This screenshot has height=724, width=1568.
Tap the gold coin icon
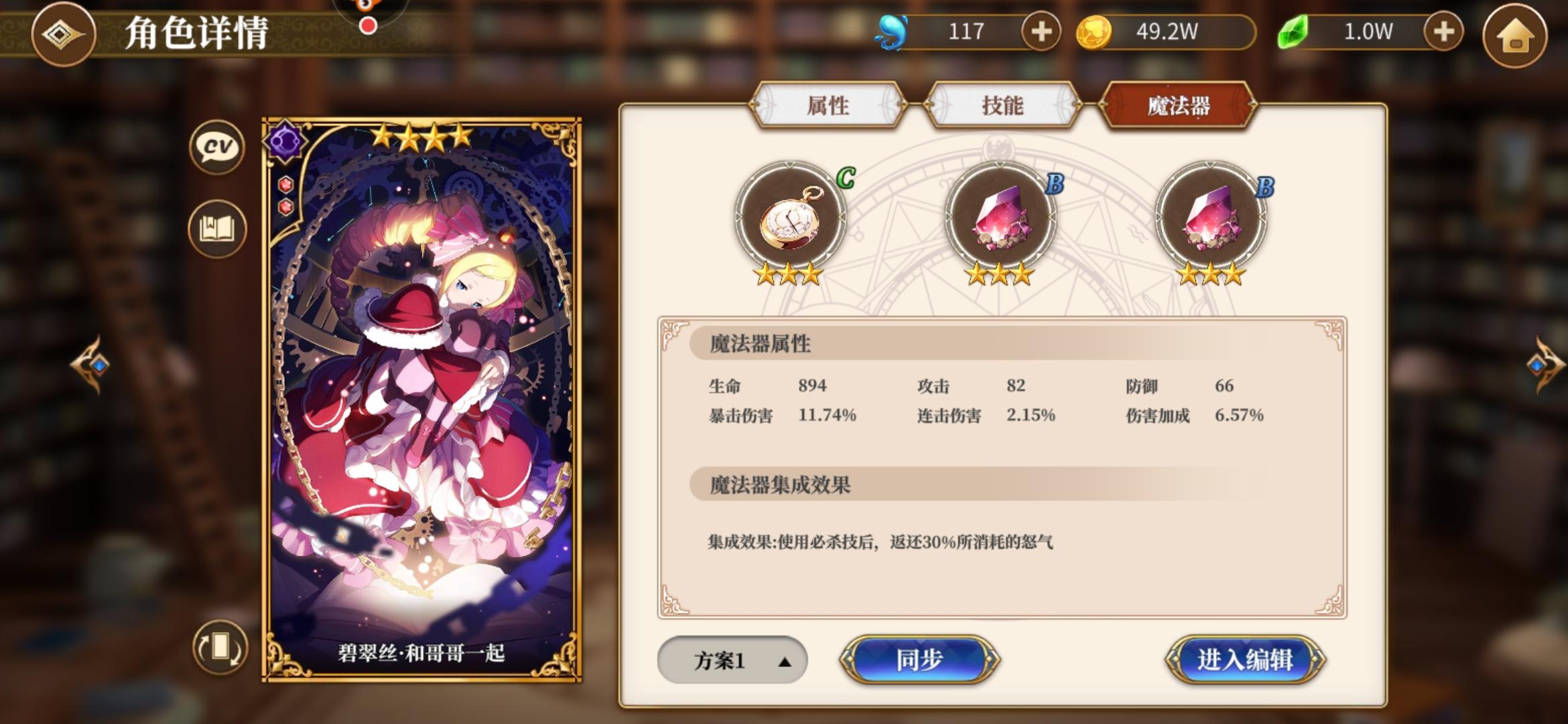(x=1093, y=32)
